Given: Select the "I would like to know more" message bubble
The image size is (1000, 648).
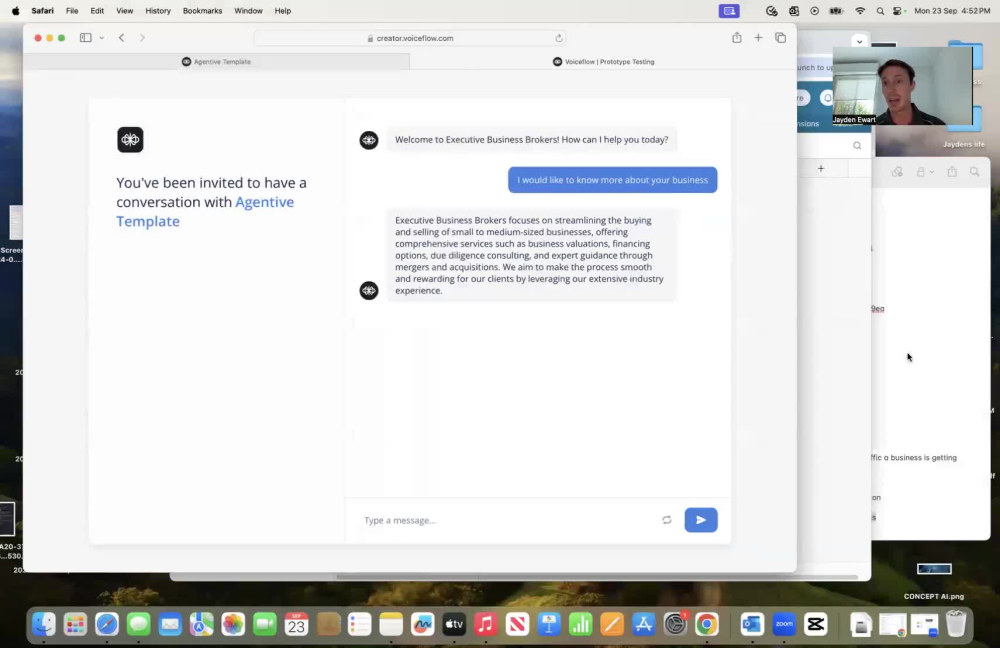Looking at the screenshot, I should pyautogui.click(x=612, y=180).
